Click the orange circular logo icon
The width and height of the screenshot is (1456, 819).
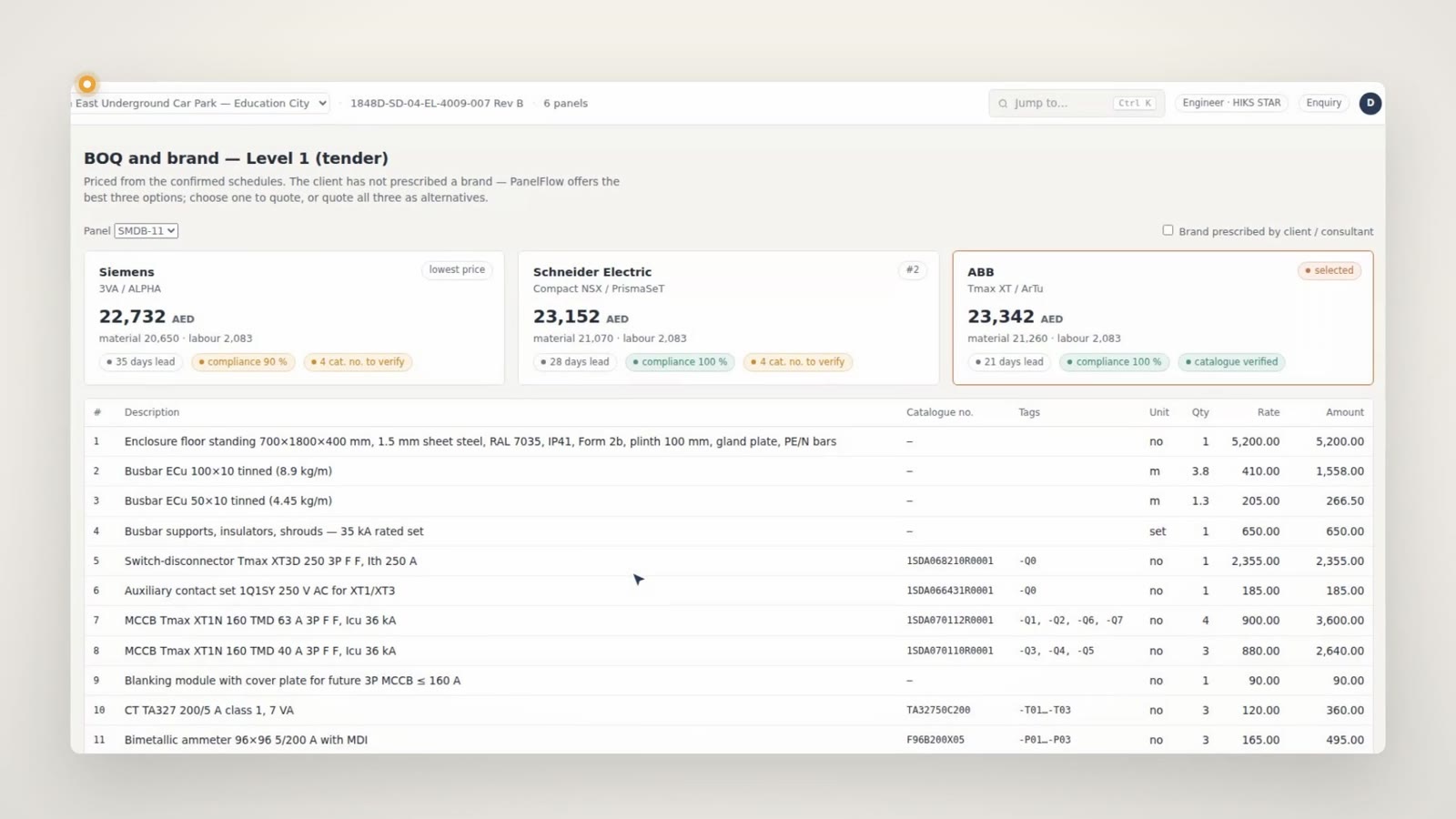pyautogui.click(x=86, y=84)
